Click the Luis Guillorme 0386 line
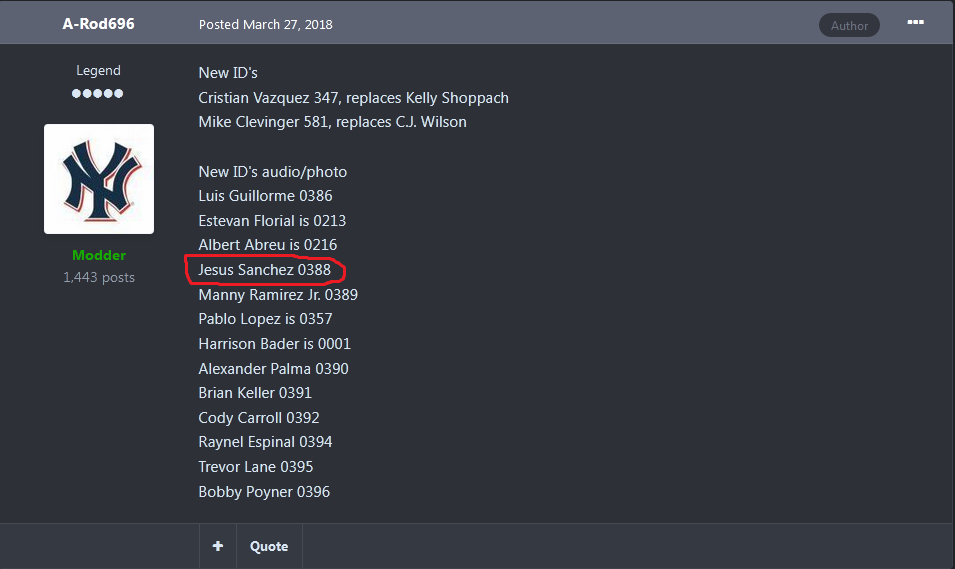955x569 pixels. point(266,196)
